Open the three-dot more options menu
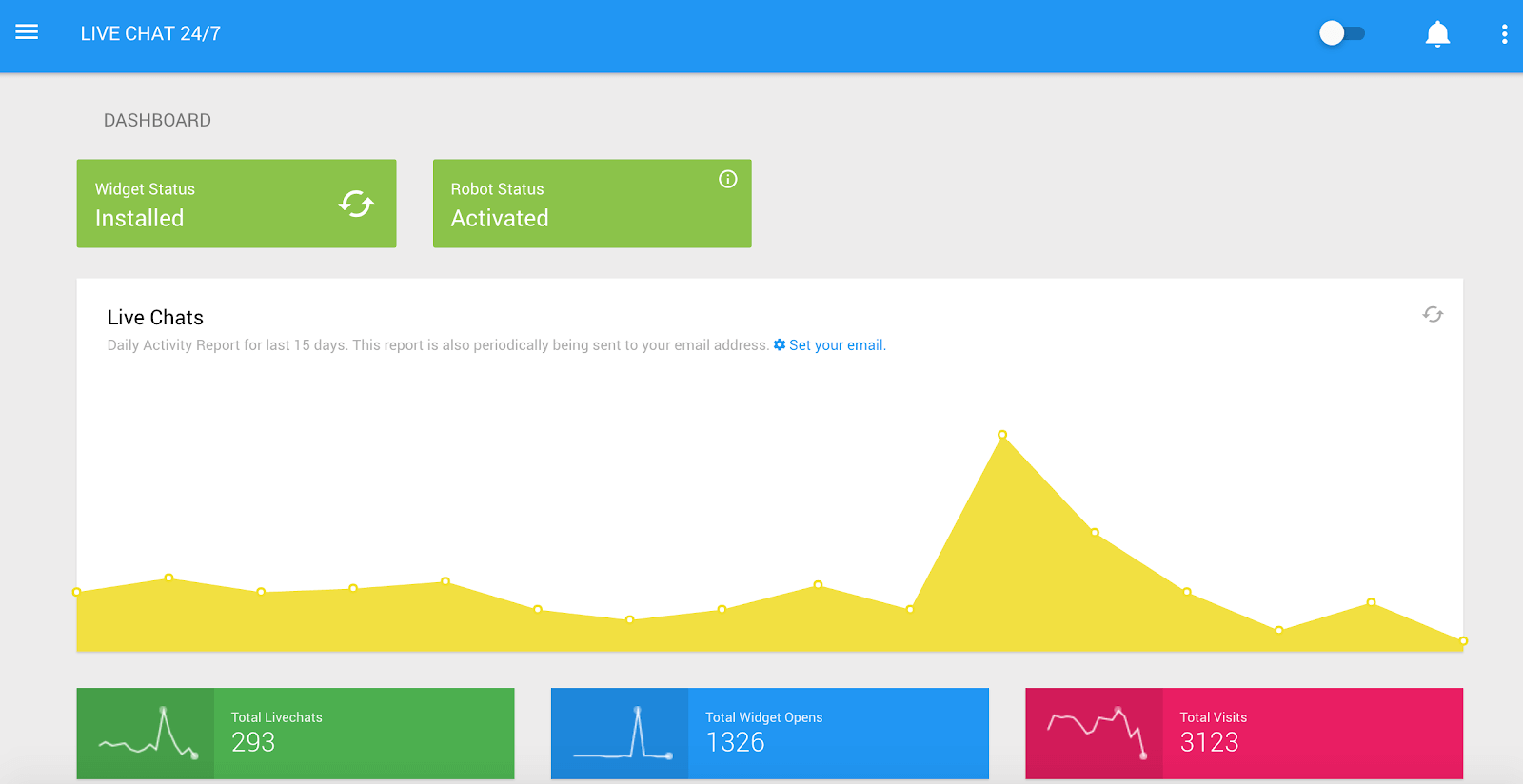 coord(1504,34)
